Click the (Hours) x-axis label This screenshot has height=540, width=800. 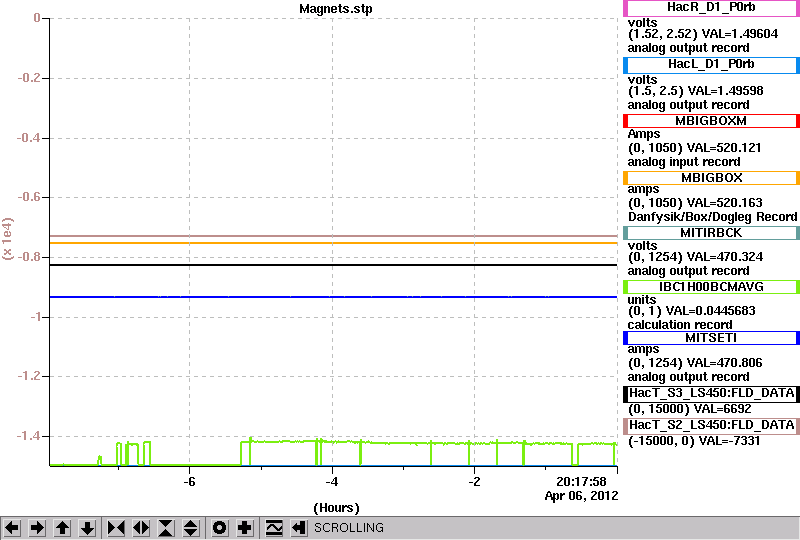(336, 508)
